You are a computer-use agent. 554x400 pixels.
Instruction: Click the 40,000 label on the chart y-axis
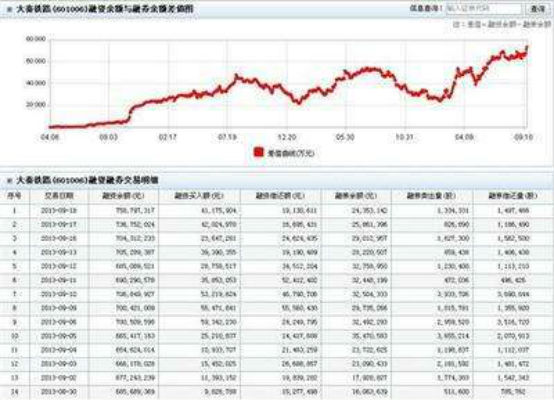pos(35,83)
